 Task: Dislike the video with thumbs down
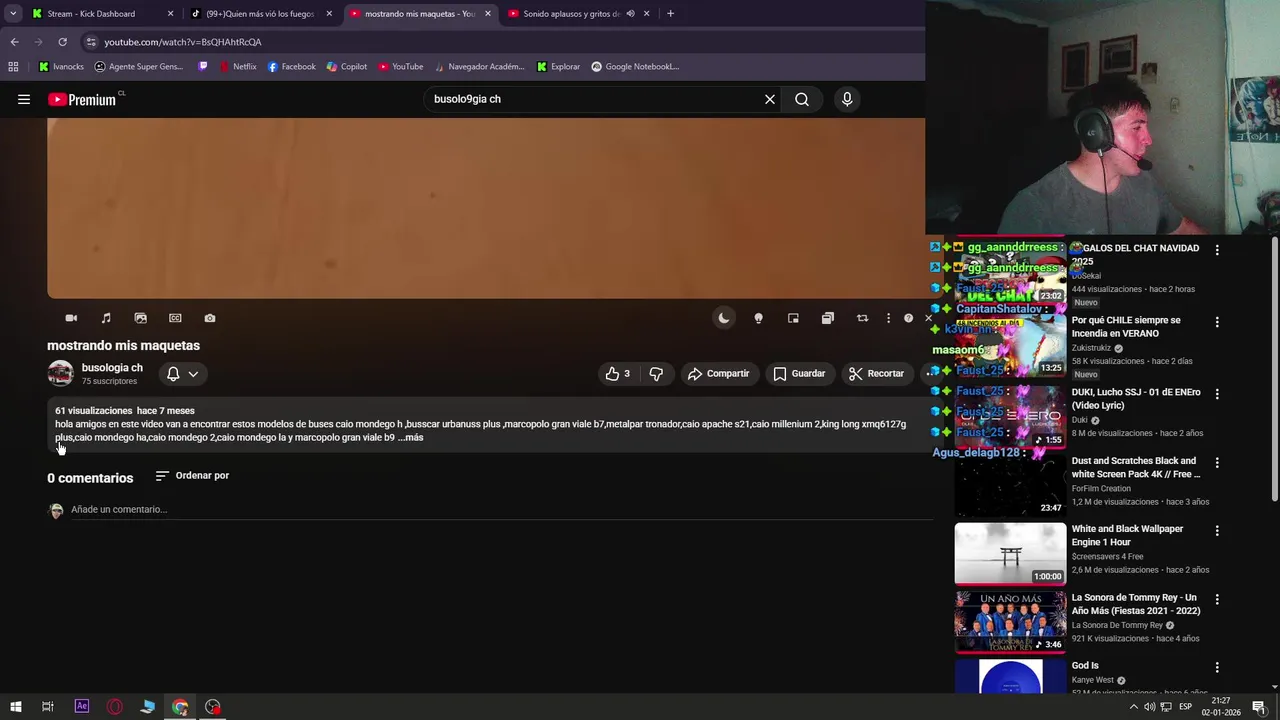pyautogui.click(x=656, y=373)
